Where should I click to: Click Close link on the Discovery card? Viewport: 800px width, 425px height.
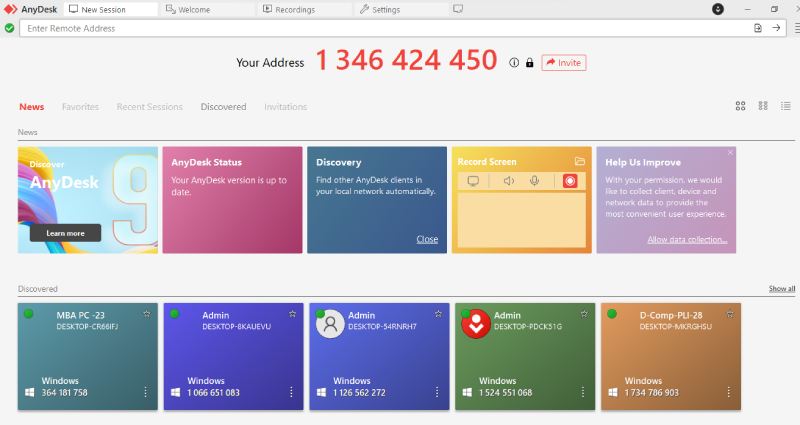(x=427, y=239)
